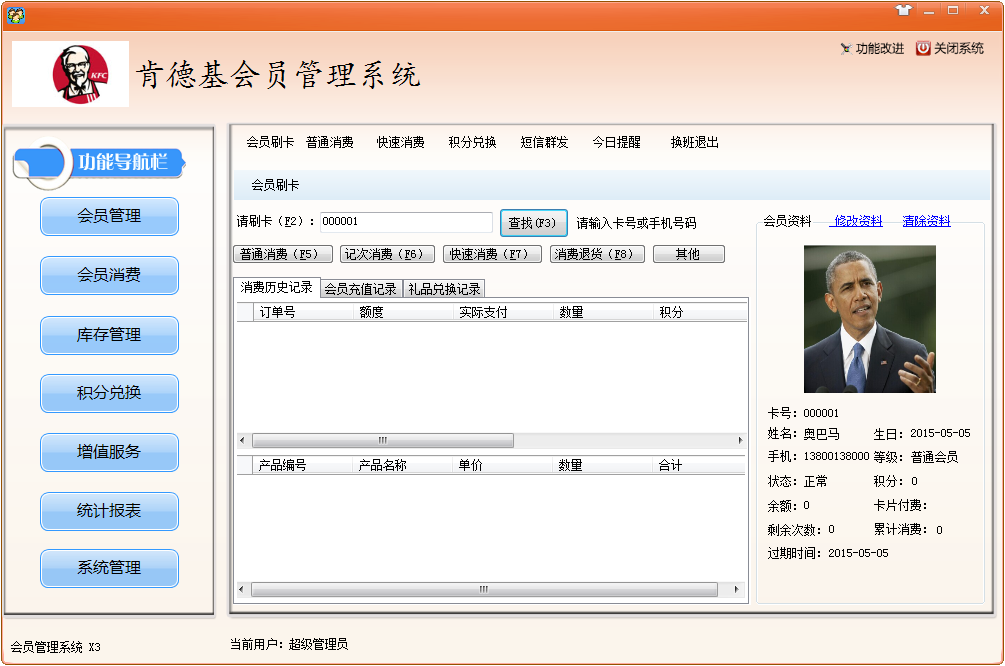Click the 功能改进 feedback icon

846,49
